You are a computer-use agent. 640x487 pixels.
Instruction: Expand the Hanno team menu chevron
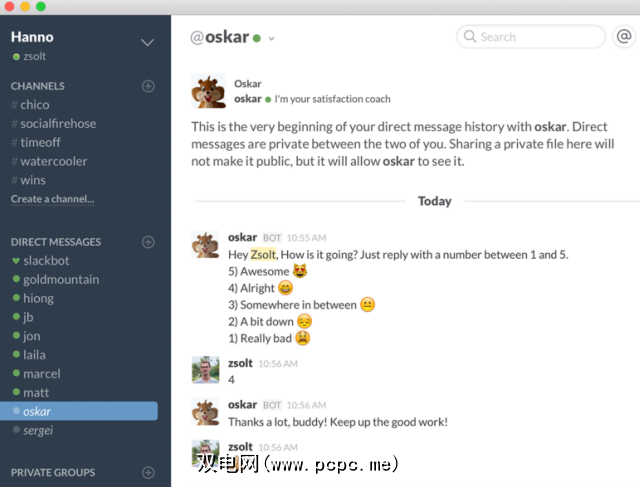[x=148, y=42]
